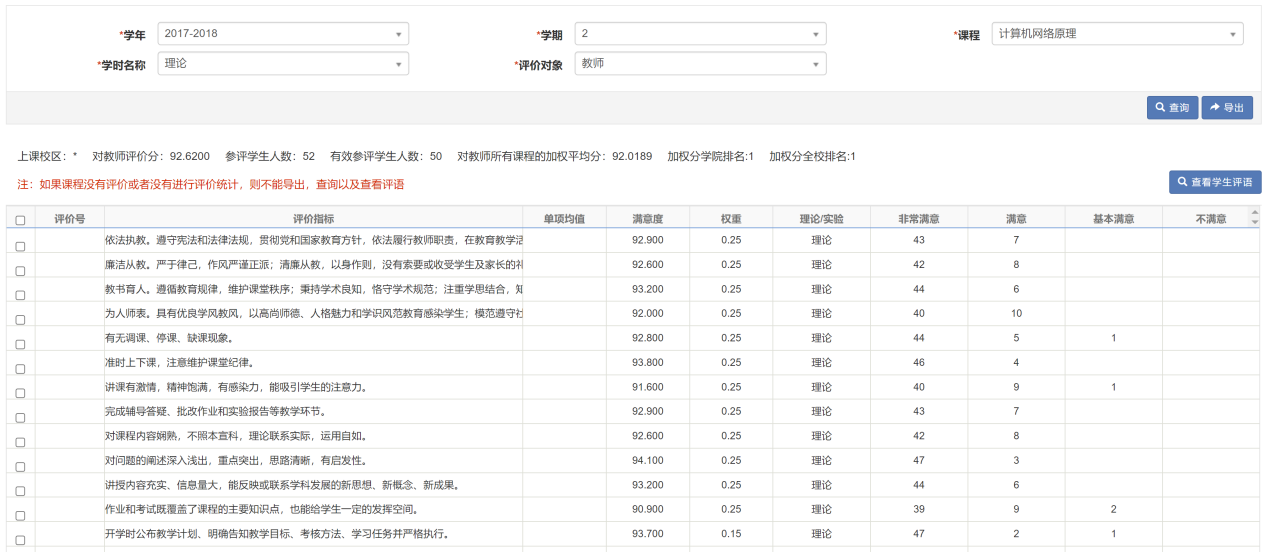The image size is (1266, 552).
Task: Click 非常满意 count 39
Action: pos(919,510)
